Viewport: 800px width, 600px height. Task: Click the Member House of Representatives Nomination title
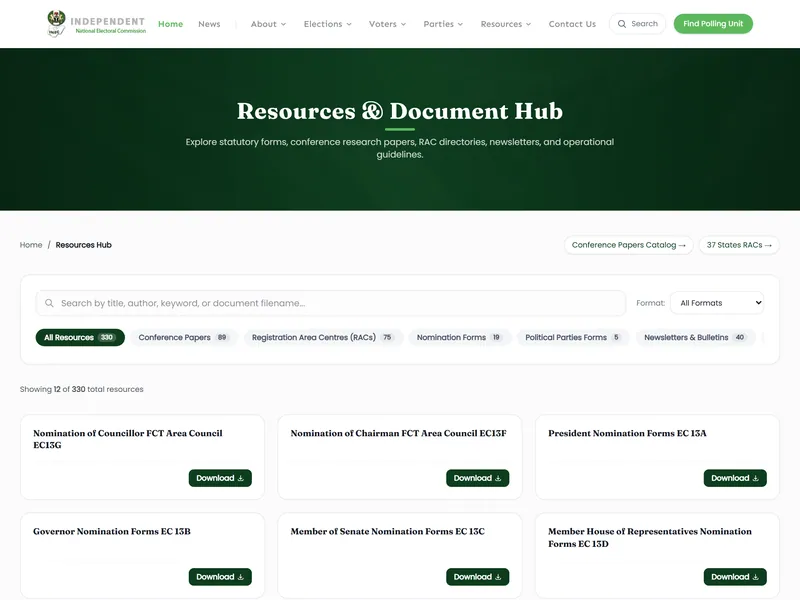(649, 537)
